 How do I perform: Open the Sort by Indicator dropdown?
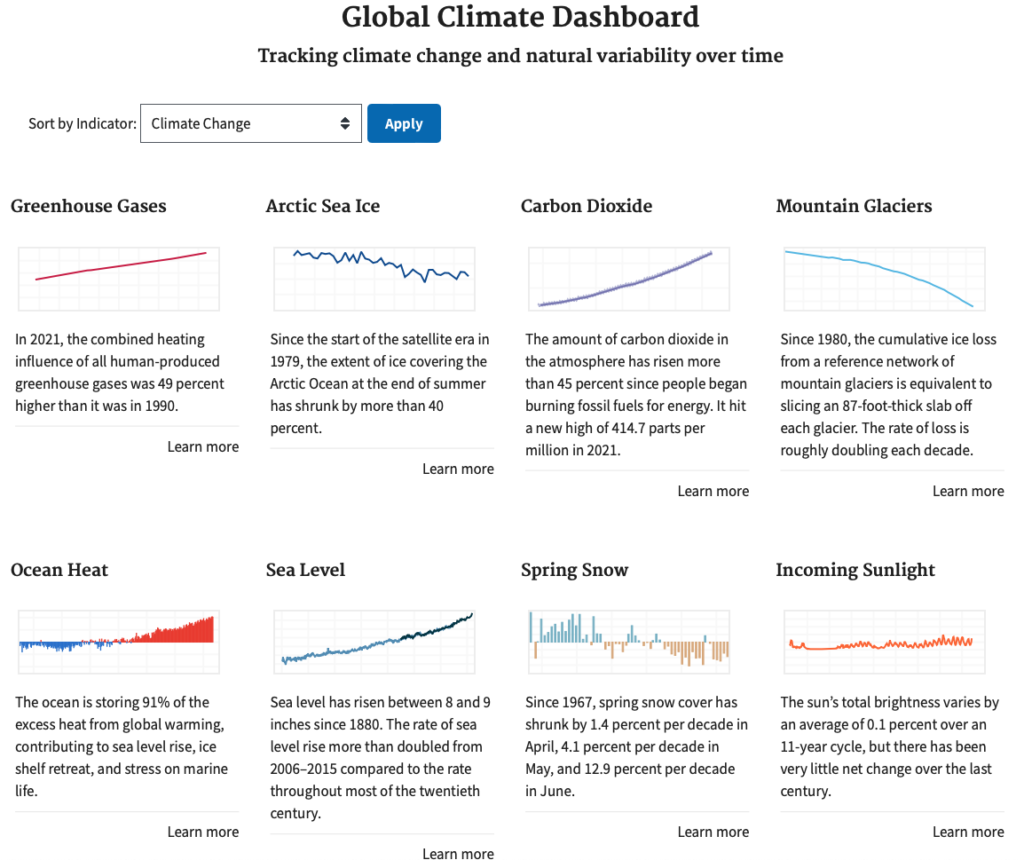pos(251,123)
